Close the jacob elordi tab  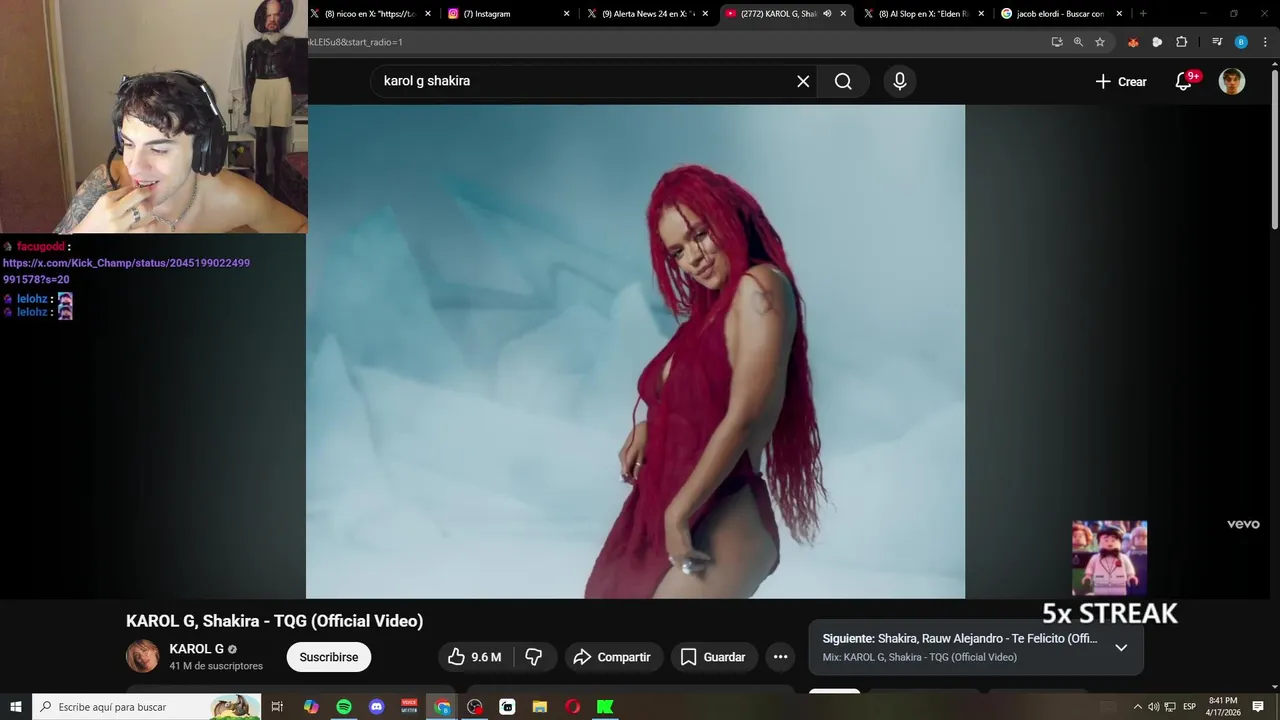tap(1119, 14)
